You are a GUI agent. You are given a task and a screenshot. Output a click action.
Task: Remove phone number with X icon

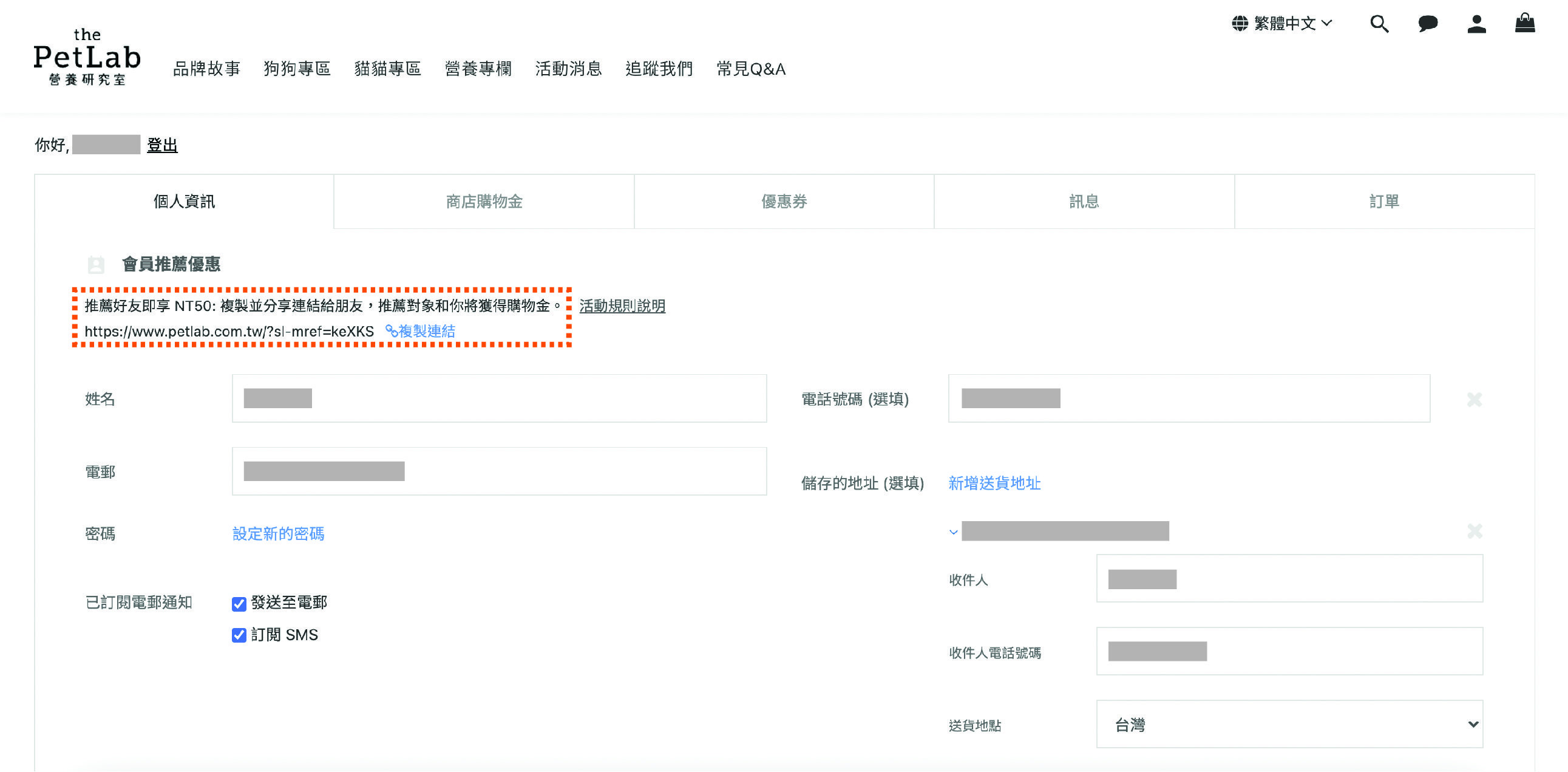point(1474,400)
